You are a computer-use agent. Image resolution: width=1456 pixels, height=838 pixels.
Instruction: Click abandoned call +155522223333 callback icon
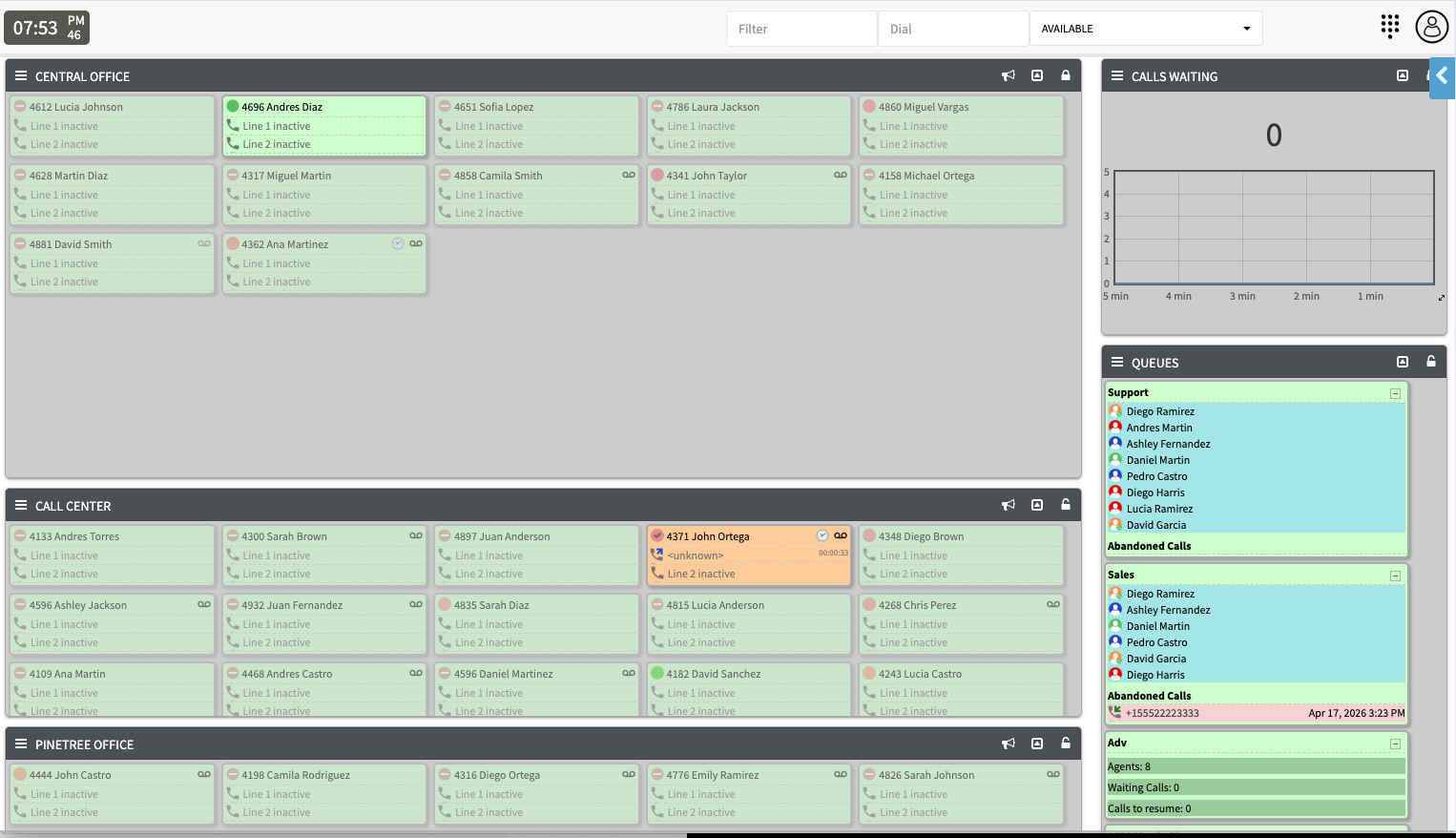point(1114,712)
